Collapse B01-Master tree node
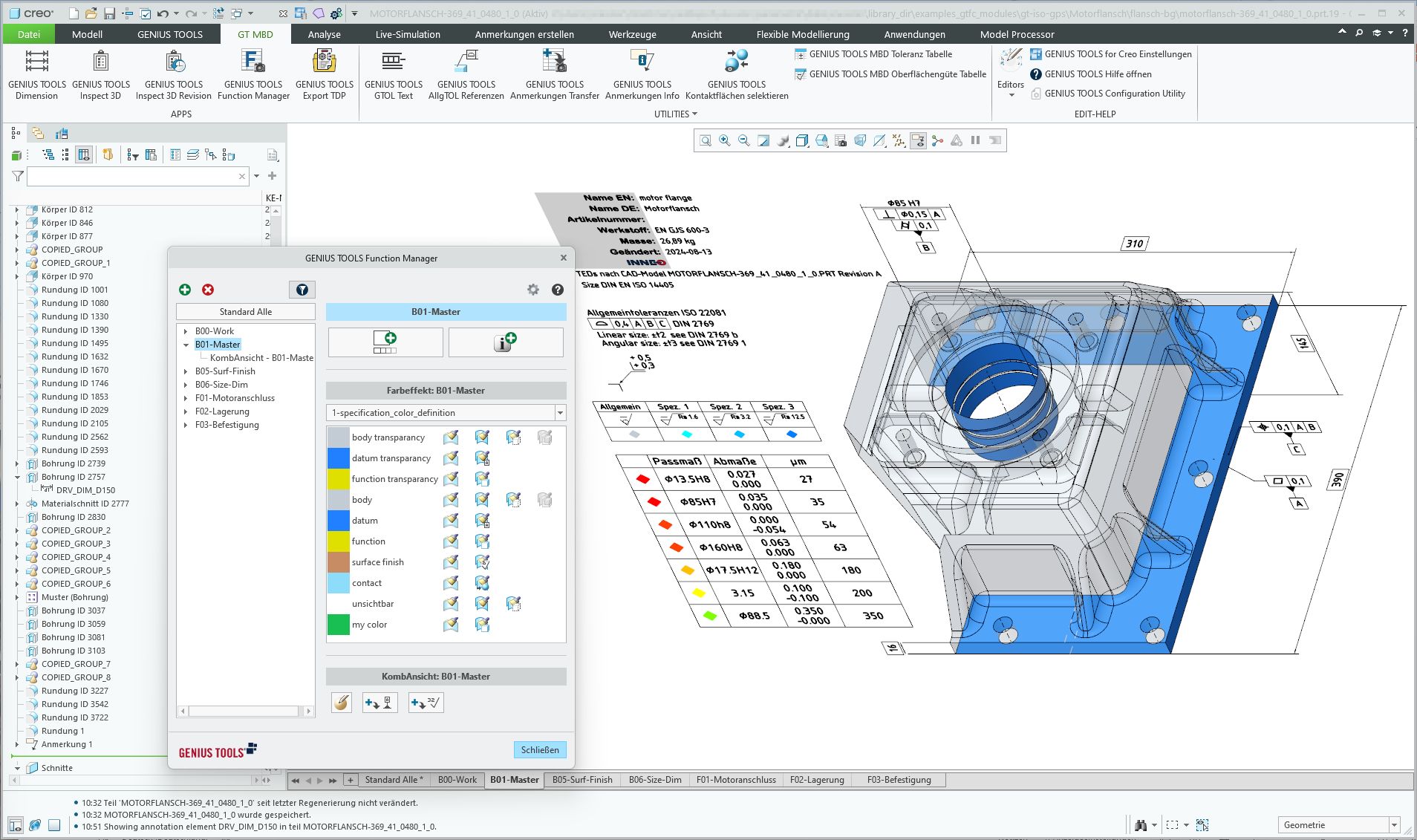Screen dimensions: 1417x840 coord(186,345)
